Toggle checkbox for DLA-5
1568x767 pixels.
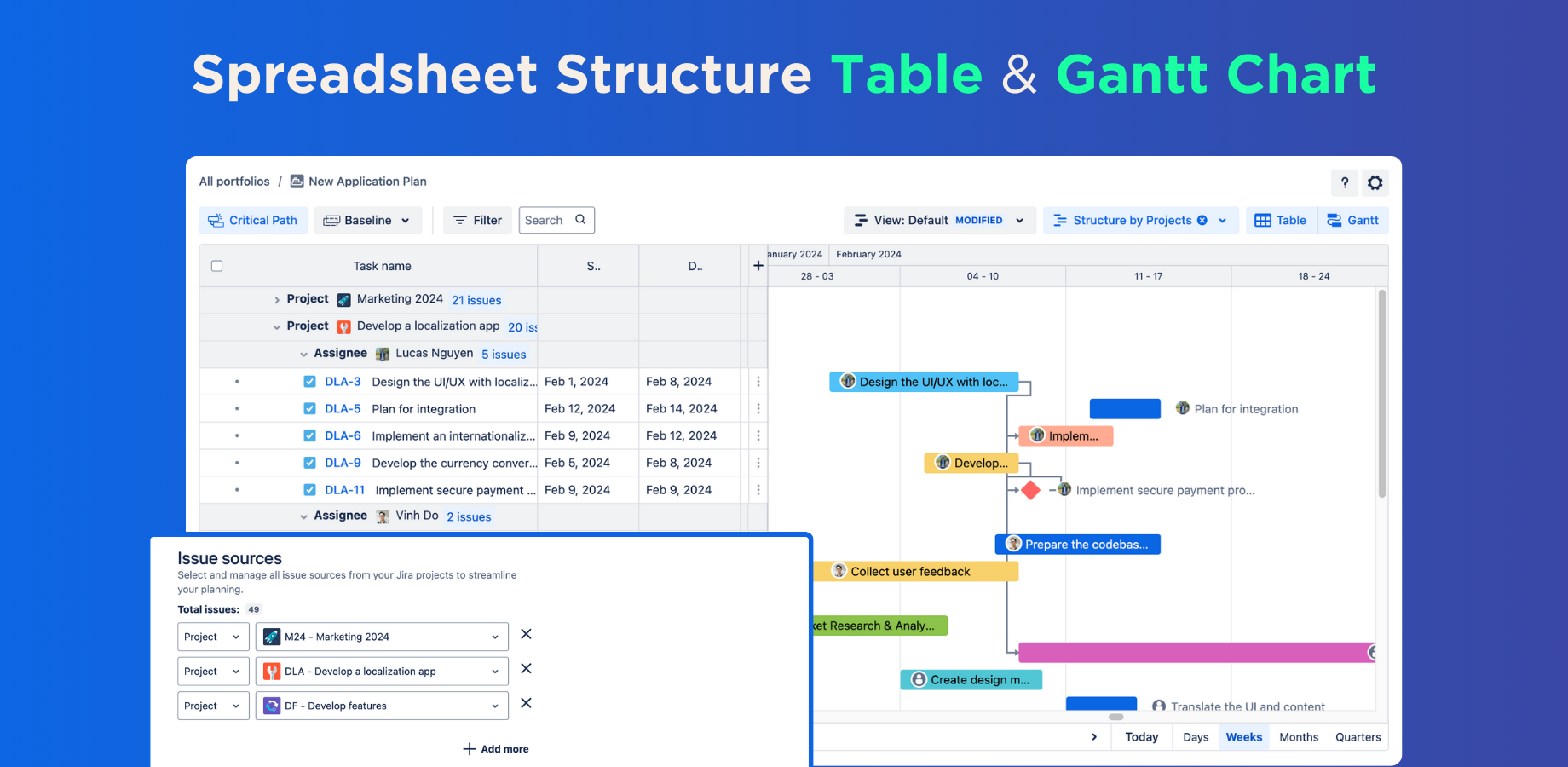point(309,409)
